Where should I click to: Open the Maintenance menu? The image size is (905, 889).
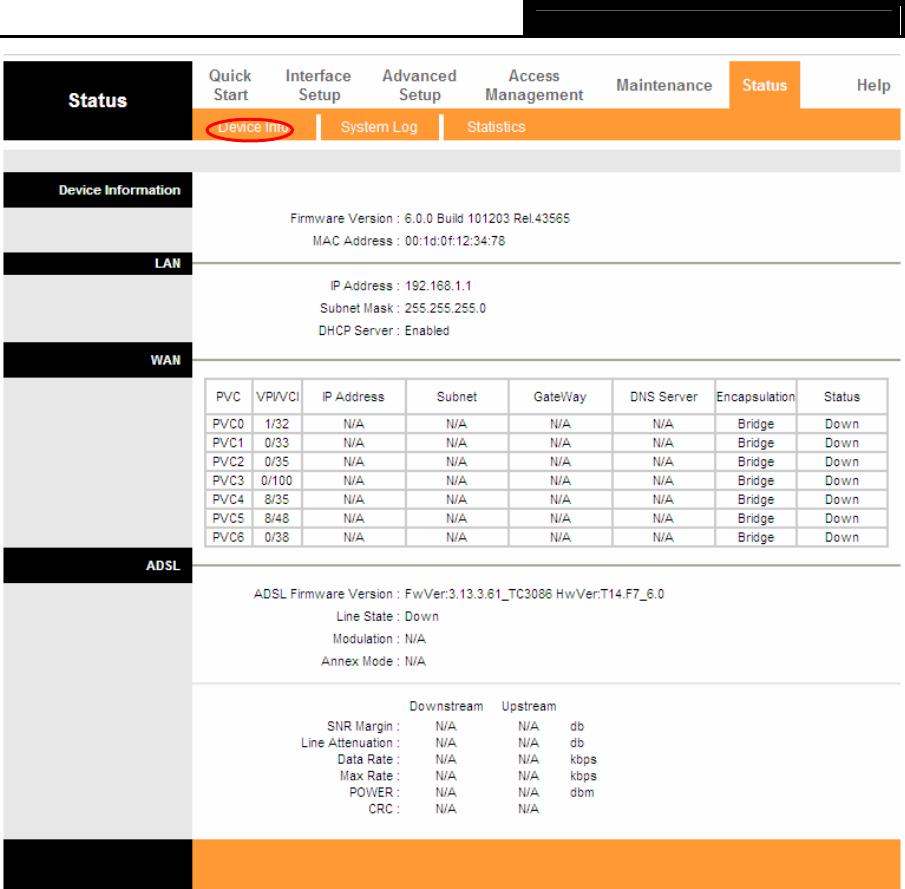(x=664, y=86)
